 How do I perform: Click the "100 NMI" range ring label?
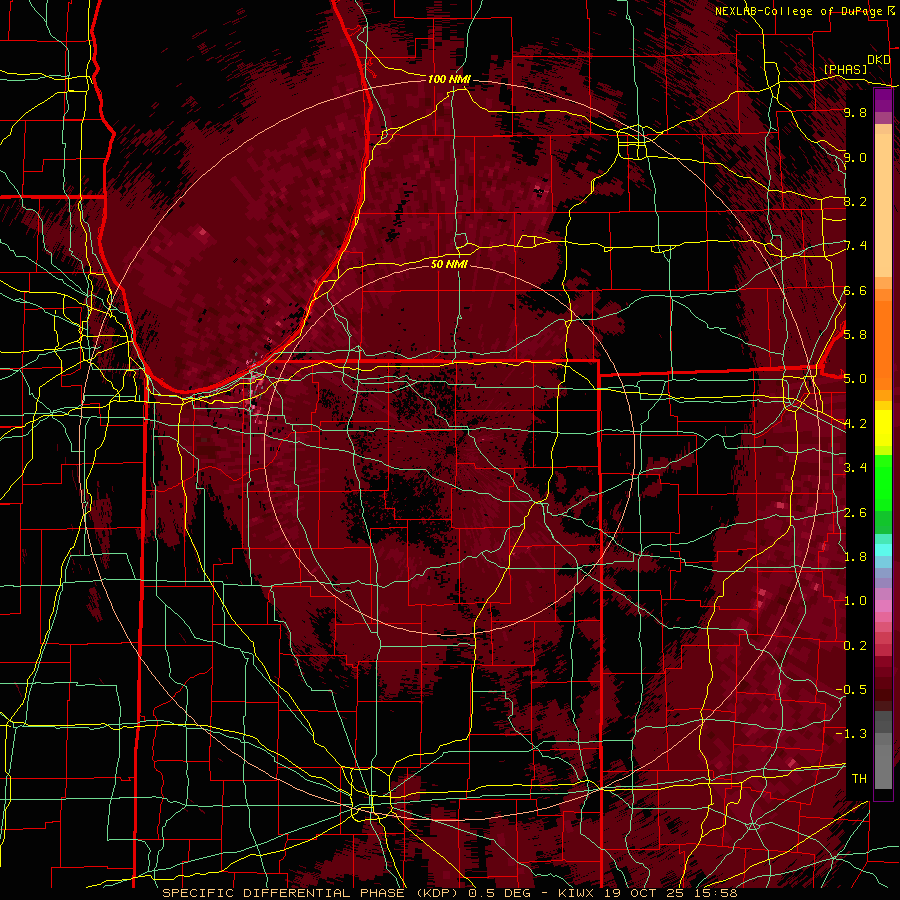(449, 79)
